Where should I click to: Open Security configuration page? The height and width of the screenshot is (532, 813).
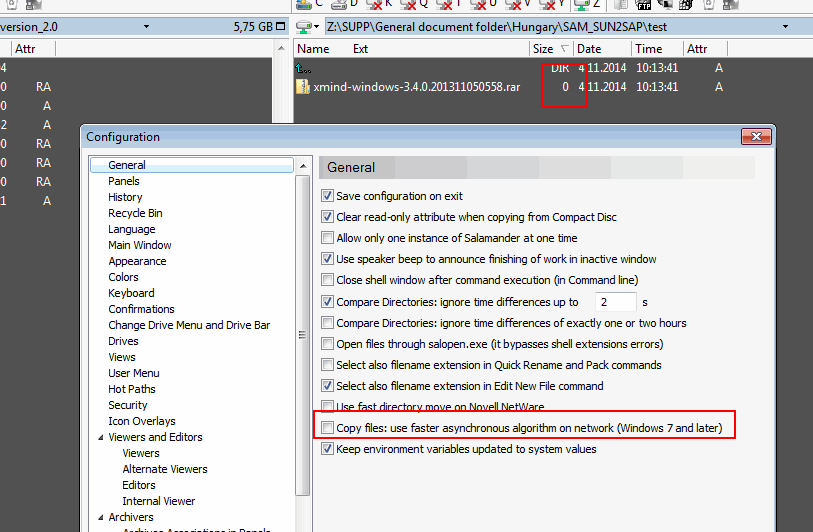tap(128, 405)
